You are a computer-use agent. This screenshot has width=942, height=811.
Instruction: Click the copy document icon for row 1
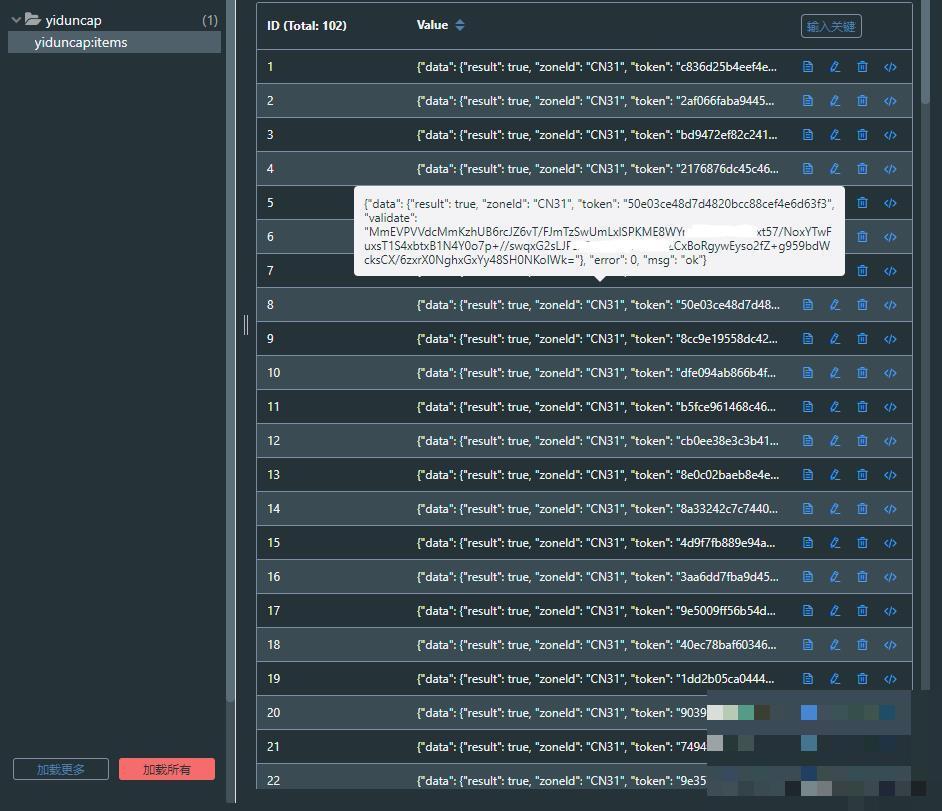point(807,67)
